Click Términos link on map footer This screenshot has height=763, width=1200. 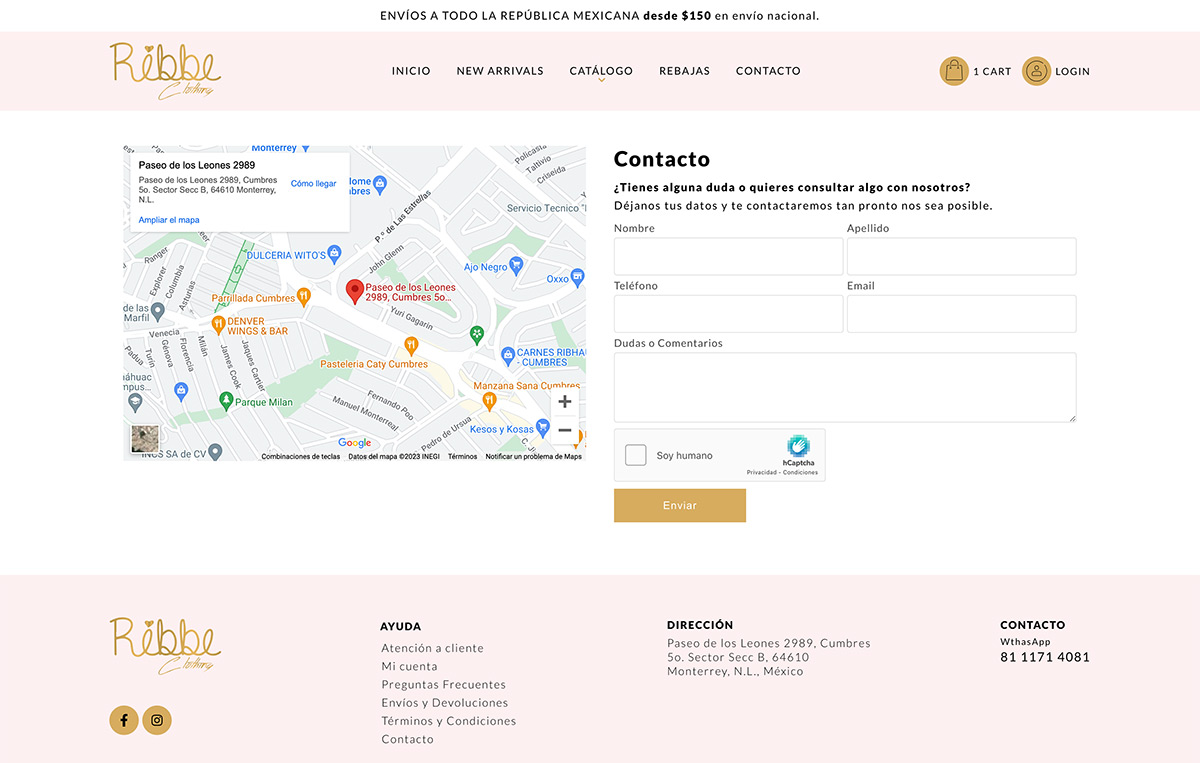pos(462,457)
